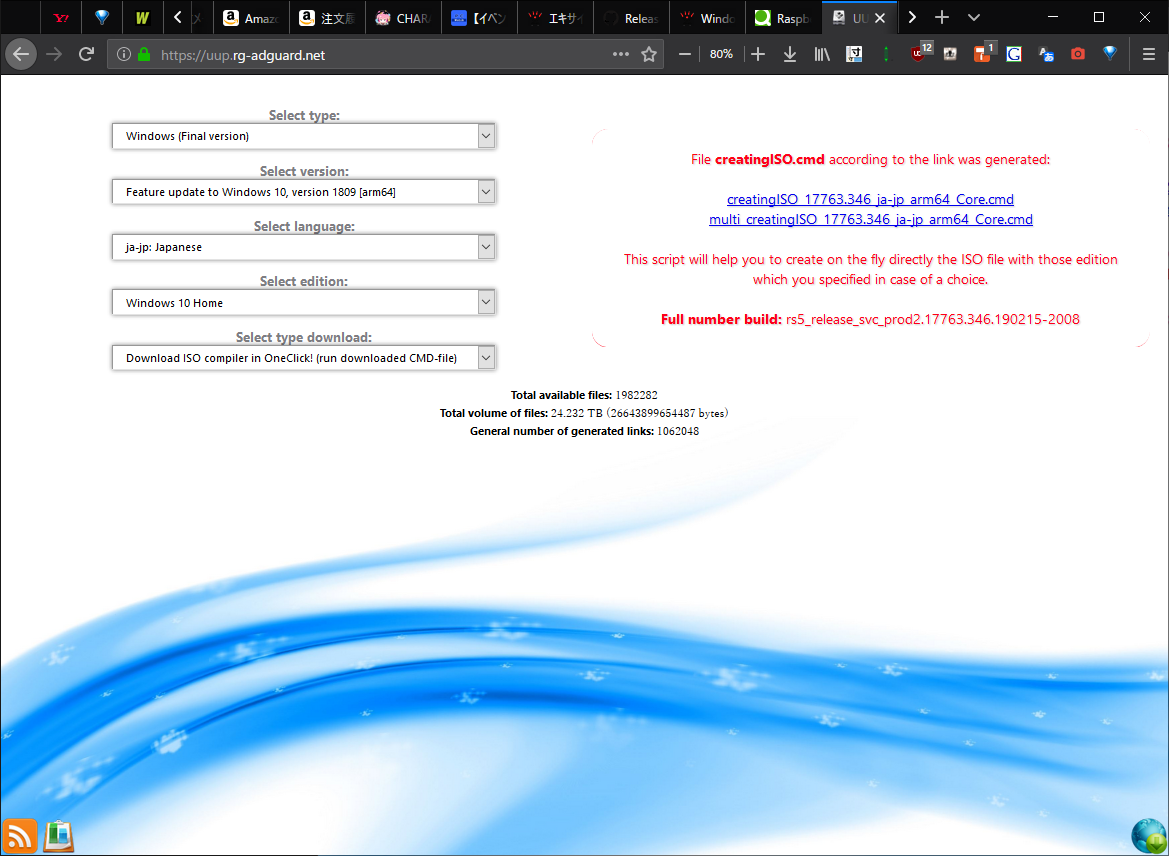The width and height of the screenshot is (1169, 856).
Task: Open the Google Translate extension icon
Action: point(1046,54)
